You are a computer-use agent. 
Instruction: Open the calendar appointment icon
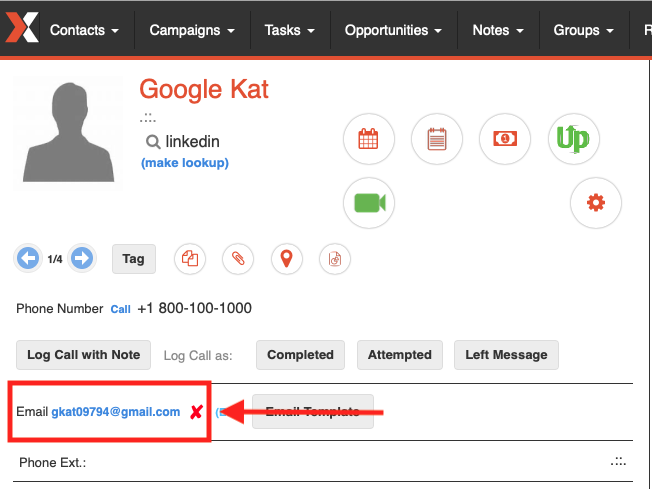tap(368, 139)
